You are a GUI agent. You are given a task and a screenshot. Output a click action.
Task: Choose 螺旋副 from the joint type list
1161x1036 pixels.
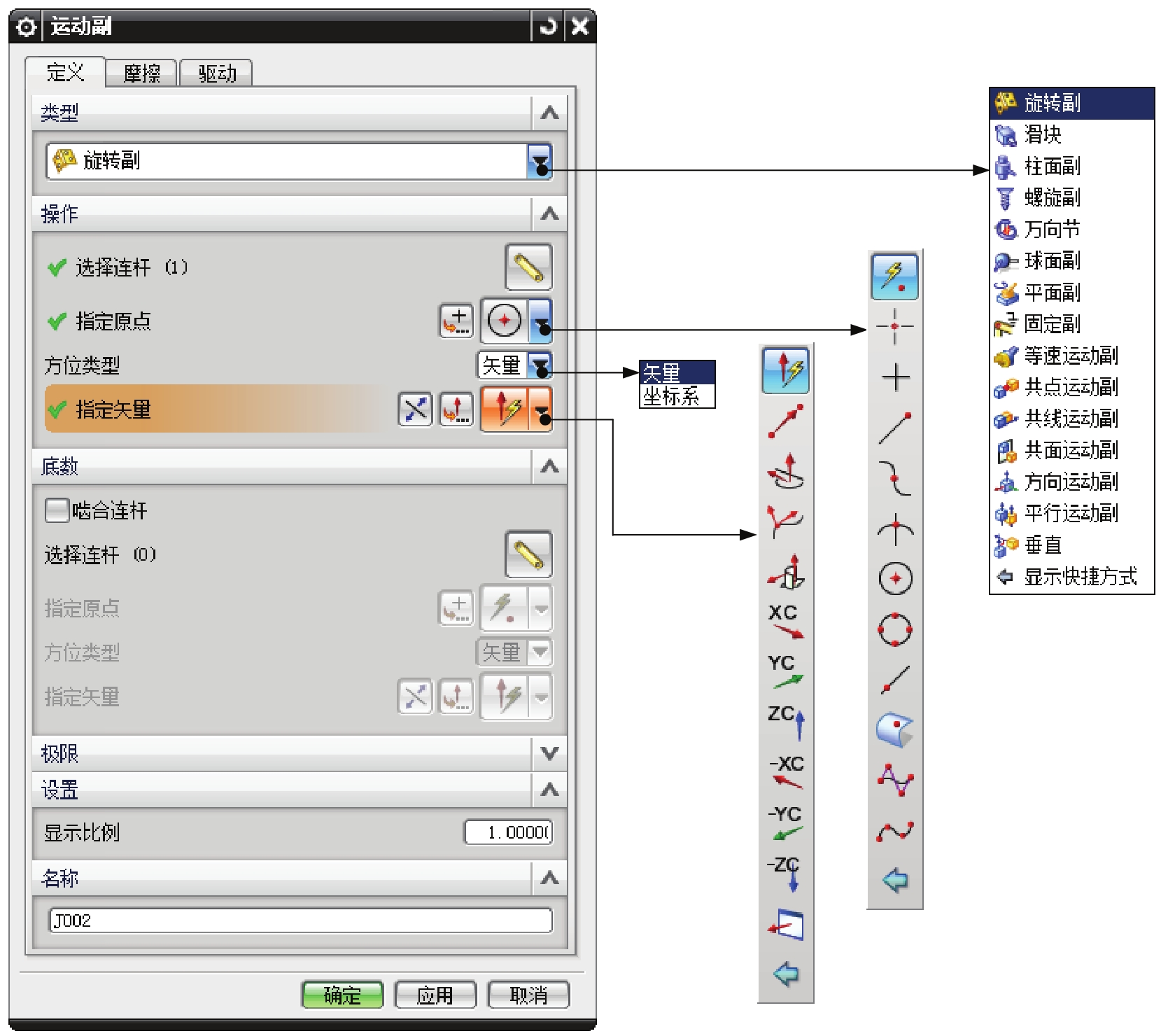tap(1071, 197)
